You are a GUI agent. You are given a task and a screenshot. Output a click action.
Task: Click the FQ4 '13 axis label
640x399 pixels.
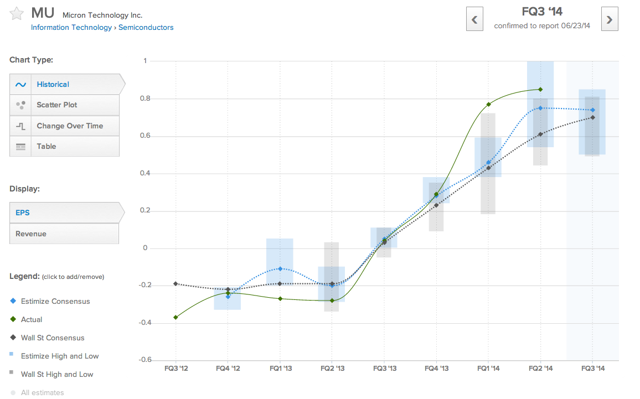pyautogui.click(x=436, y=368)
